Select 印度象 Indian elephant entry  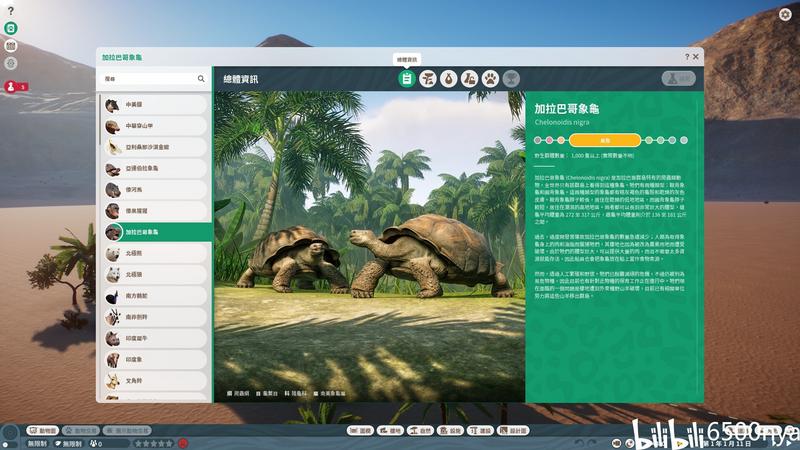[156, 360]
